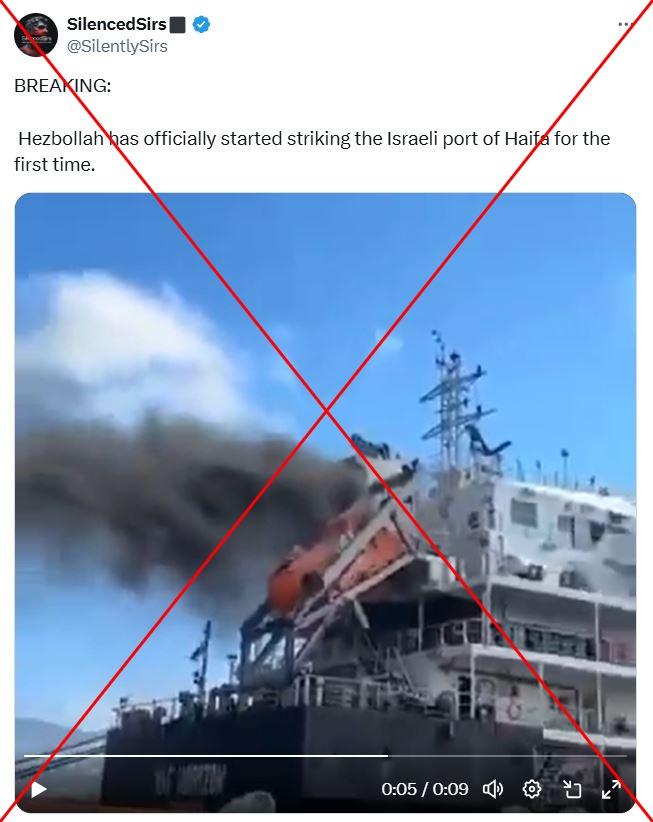Viewport: 653px width, 822px height.
Task: Seek within the played portion of progress bar
Action: [x=205, y=756]
